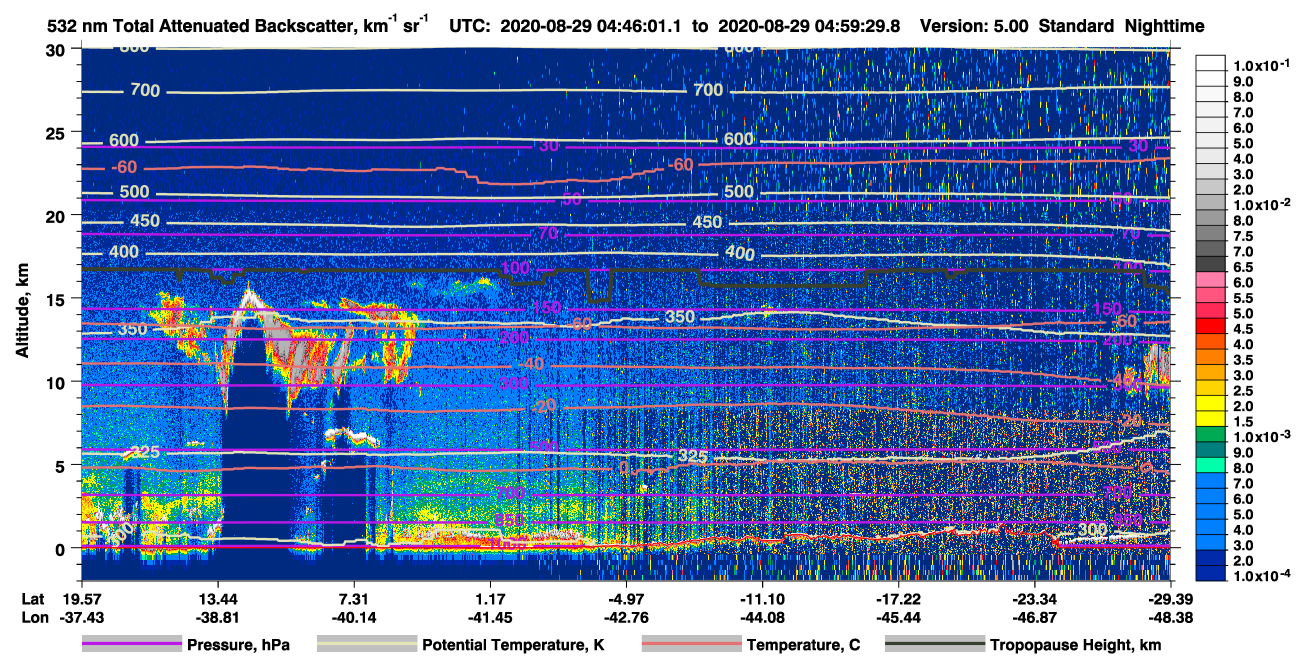
Task: Click longitude value -46.87
Action: click(1033, 618)
